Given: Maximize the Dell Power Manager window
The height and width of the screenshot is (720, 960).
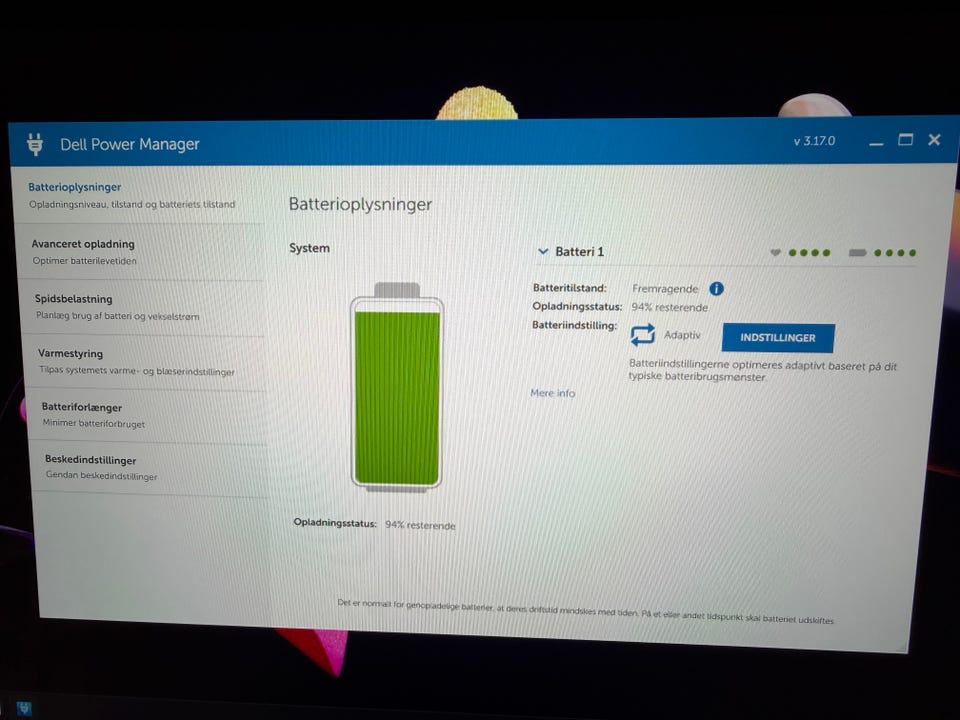Looking at the screenshot, I should (906, 140).
